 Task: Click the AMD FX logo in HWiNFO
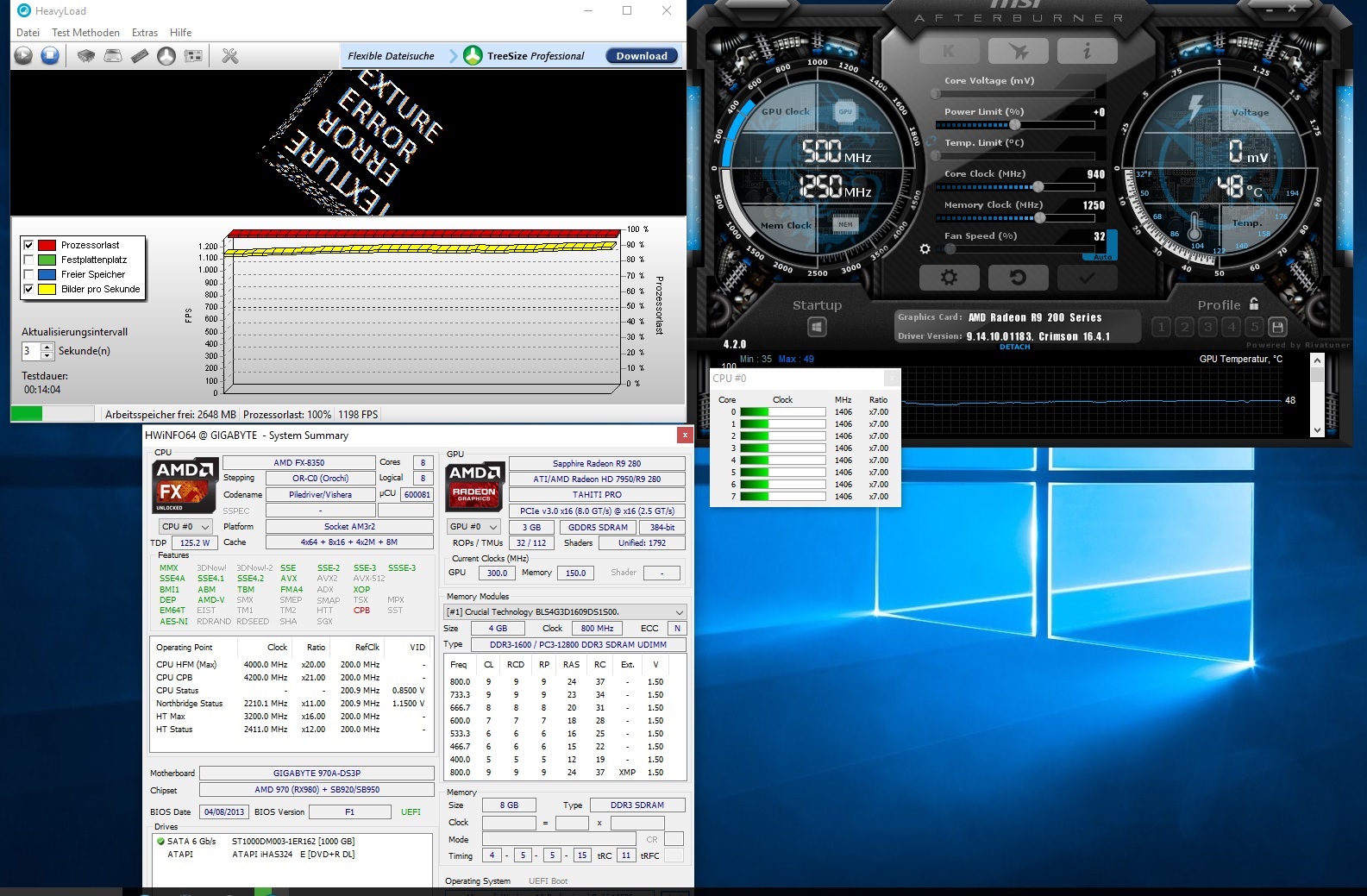pos(185,486)
